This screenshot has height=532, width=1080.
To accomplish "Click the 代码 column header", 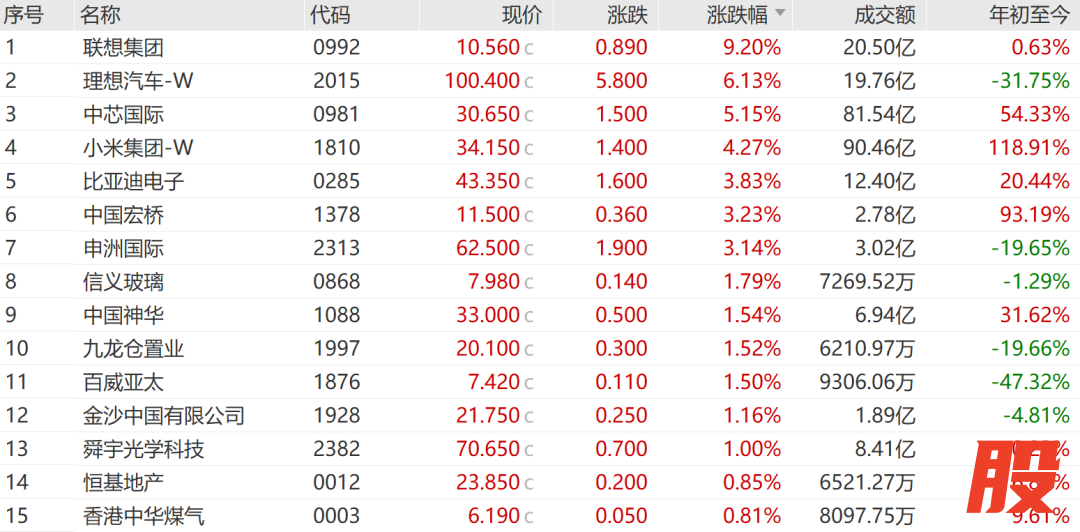I will 330,14.
